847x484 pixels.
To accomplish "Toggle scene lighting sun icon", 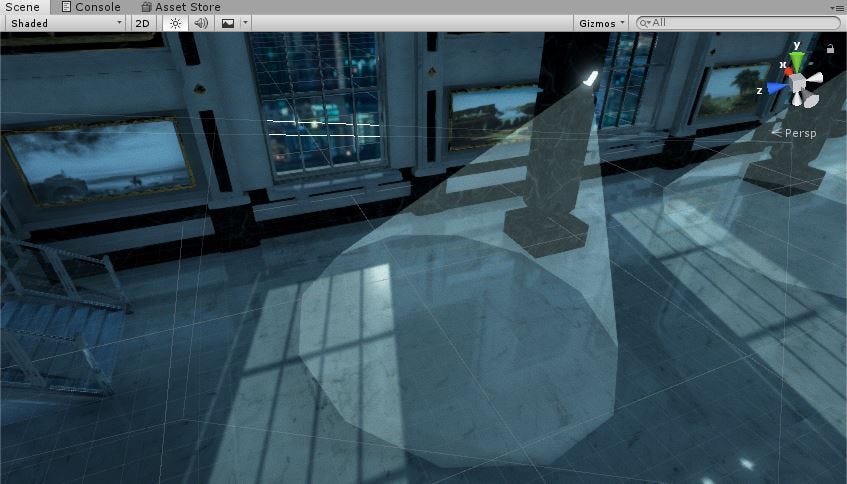I will pos(175,23).
